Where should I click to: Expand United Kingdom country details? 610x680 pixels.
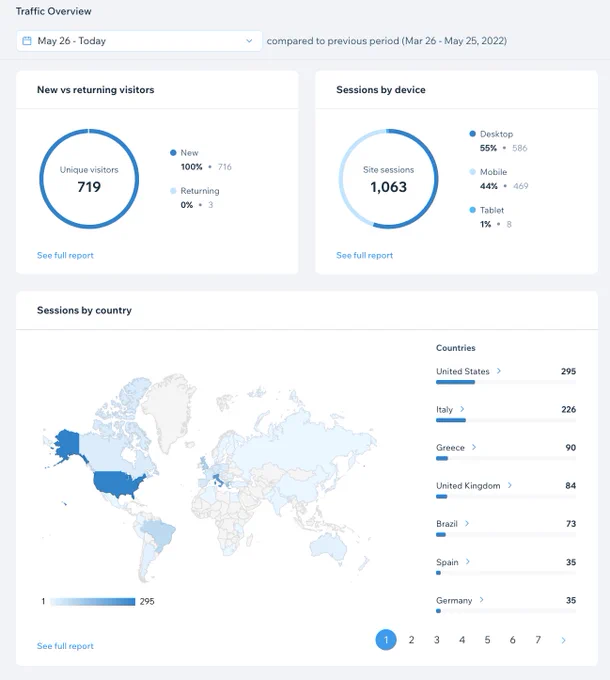[x=510, y=485]
